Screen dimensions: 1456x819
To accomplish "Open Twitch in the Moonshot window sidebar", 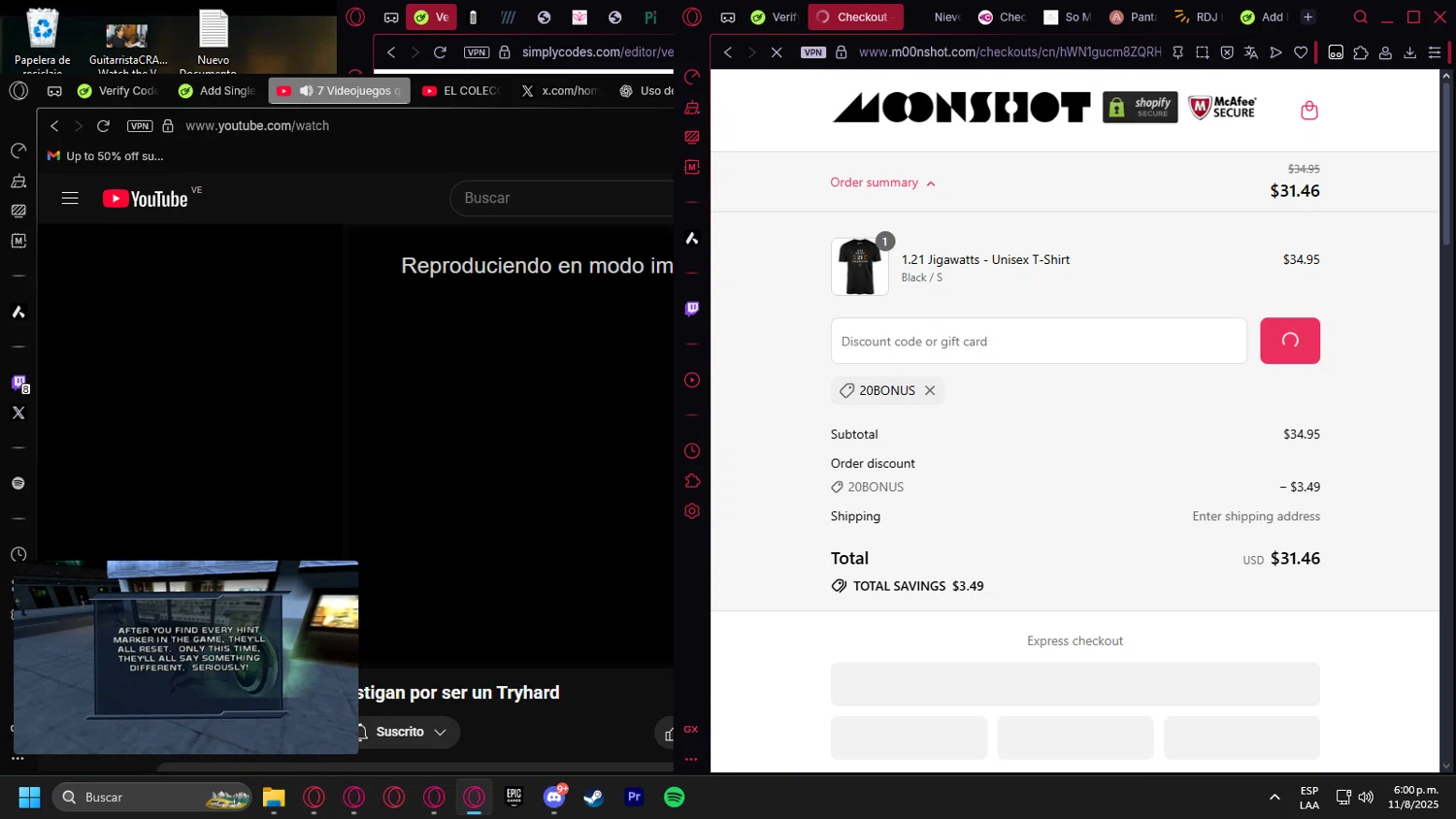I will (692, 309).
